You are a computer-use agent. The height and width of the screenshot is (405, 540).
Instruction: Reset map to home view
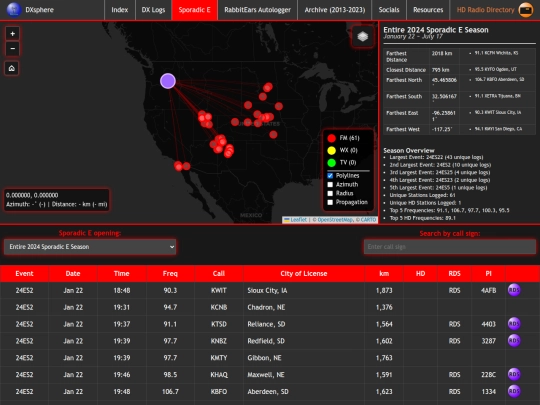(x=12, y=68)
